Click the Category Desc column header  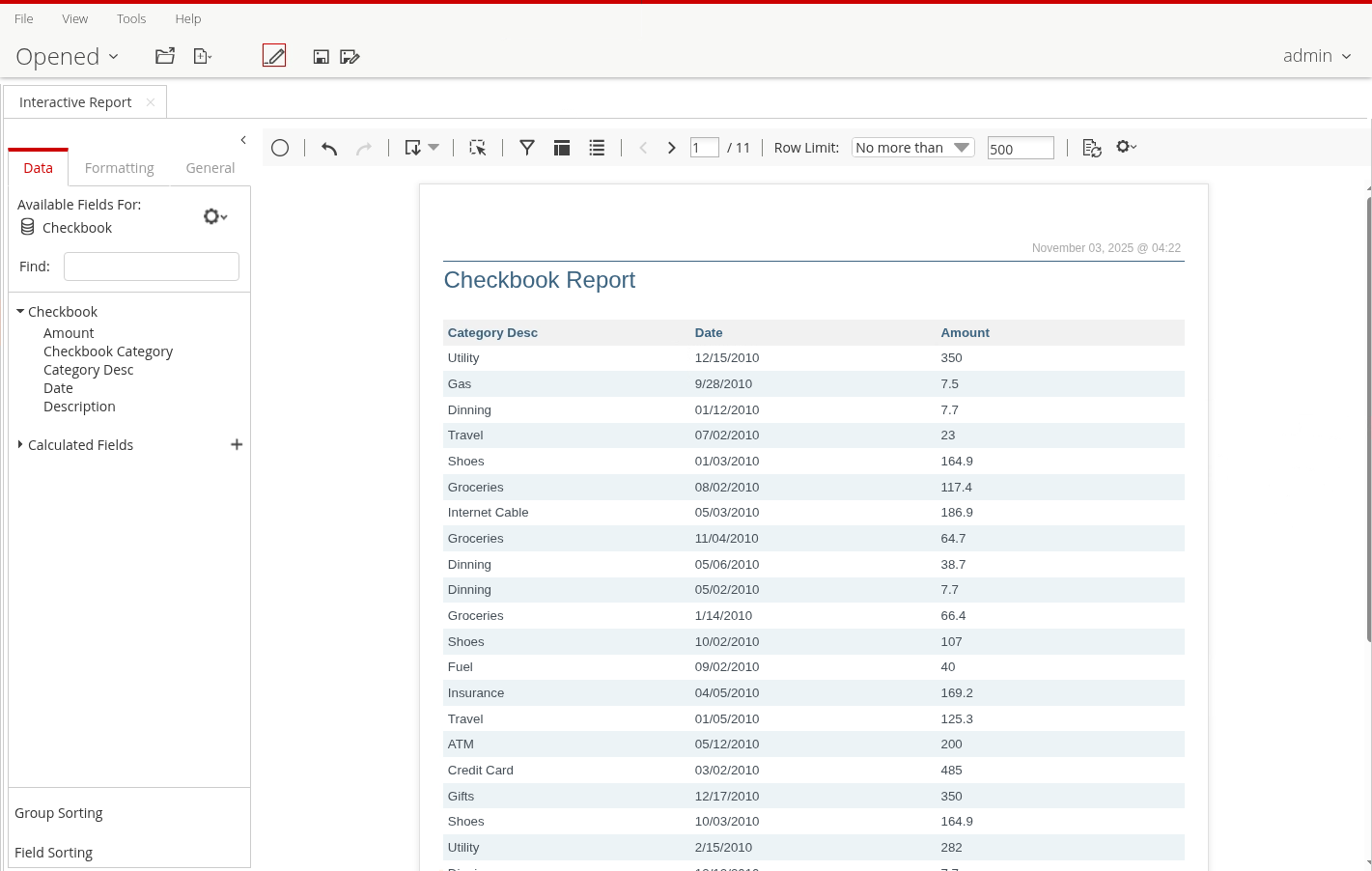tap(492, 332)
